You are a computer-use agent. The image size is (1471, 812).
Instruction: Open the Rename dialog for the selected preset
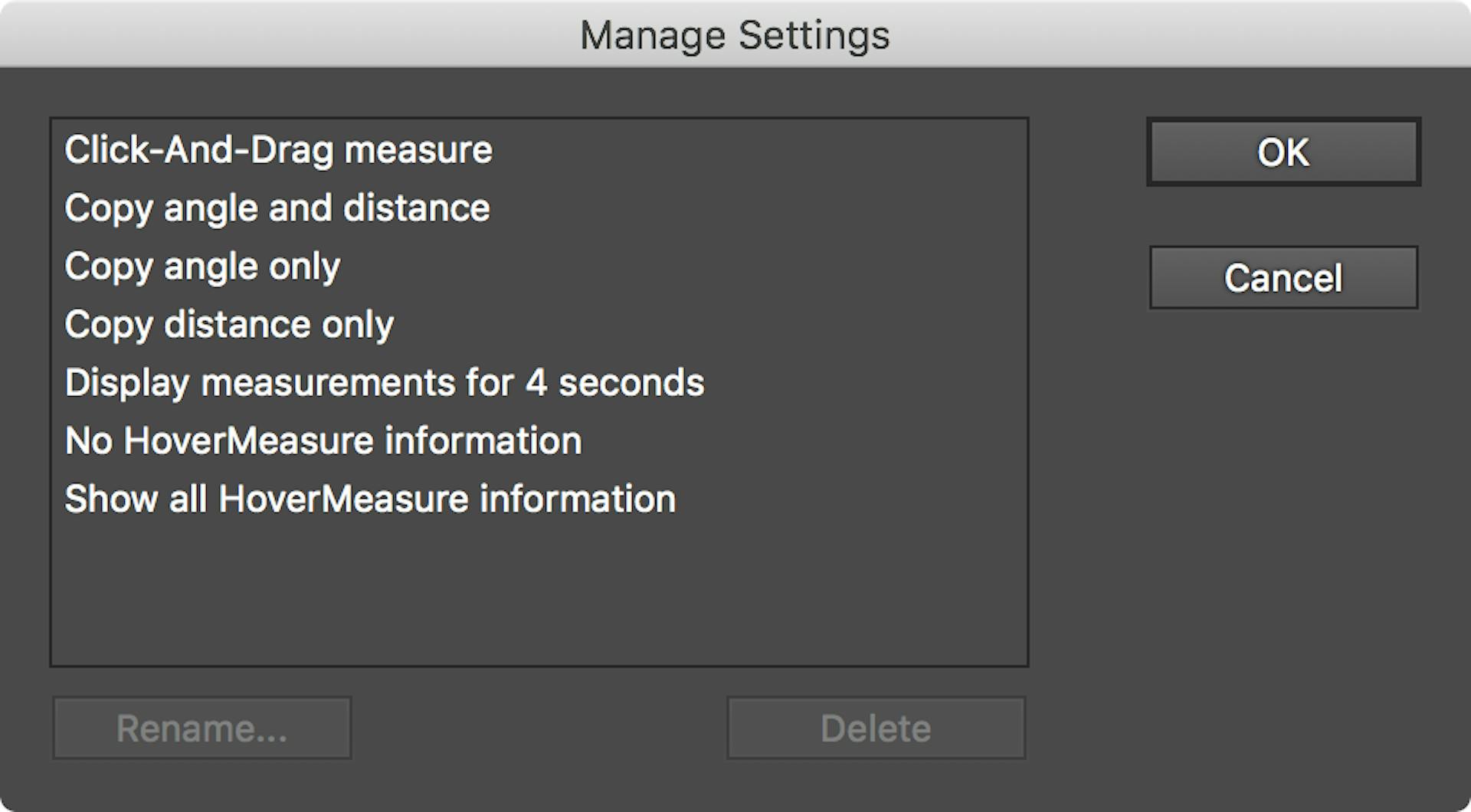[201, 728]
